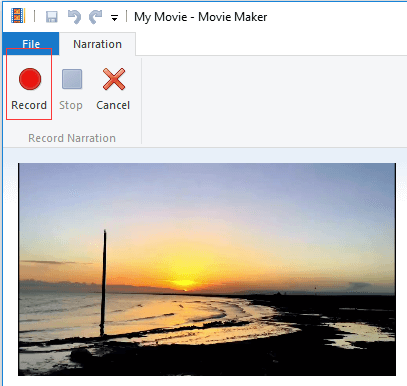The height and width of the screenshot is (386, 407).
Task: Click the My Movie - Movie Maker title
Action: pyautogui.click(x=200, y=17)
